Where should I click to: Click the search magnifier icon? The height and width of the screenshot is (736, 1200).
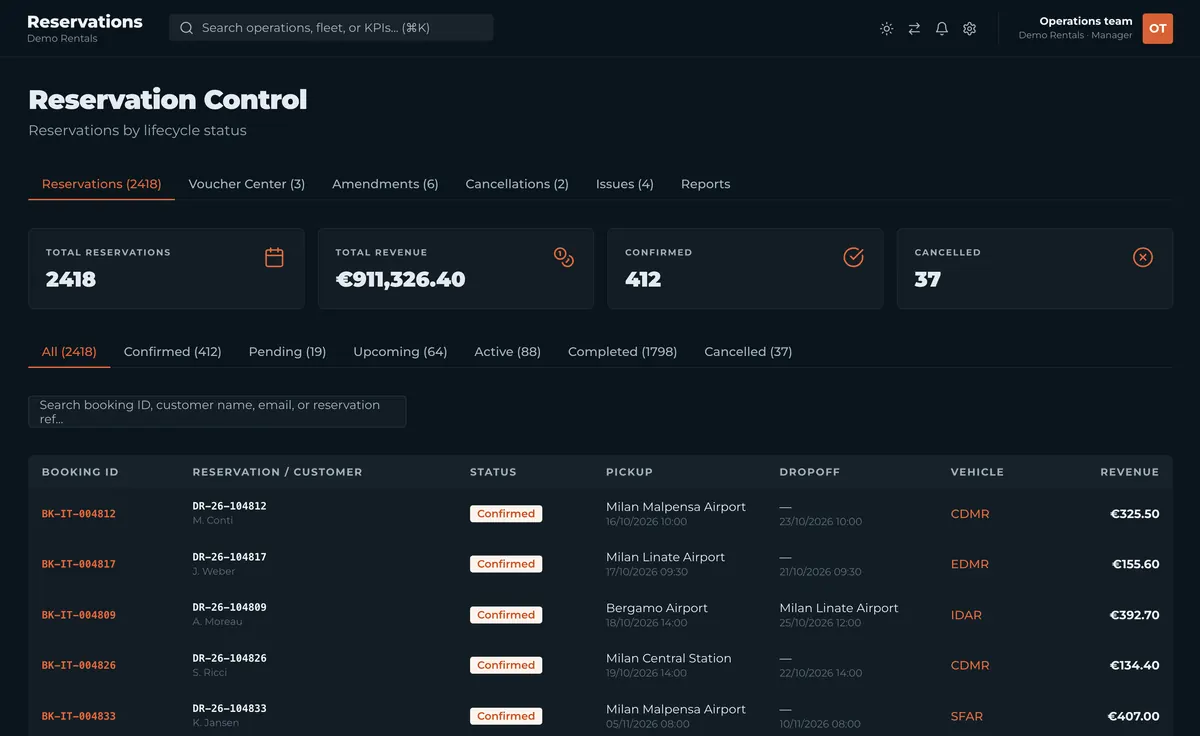coord(186,28)
